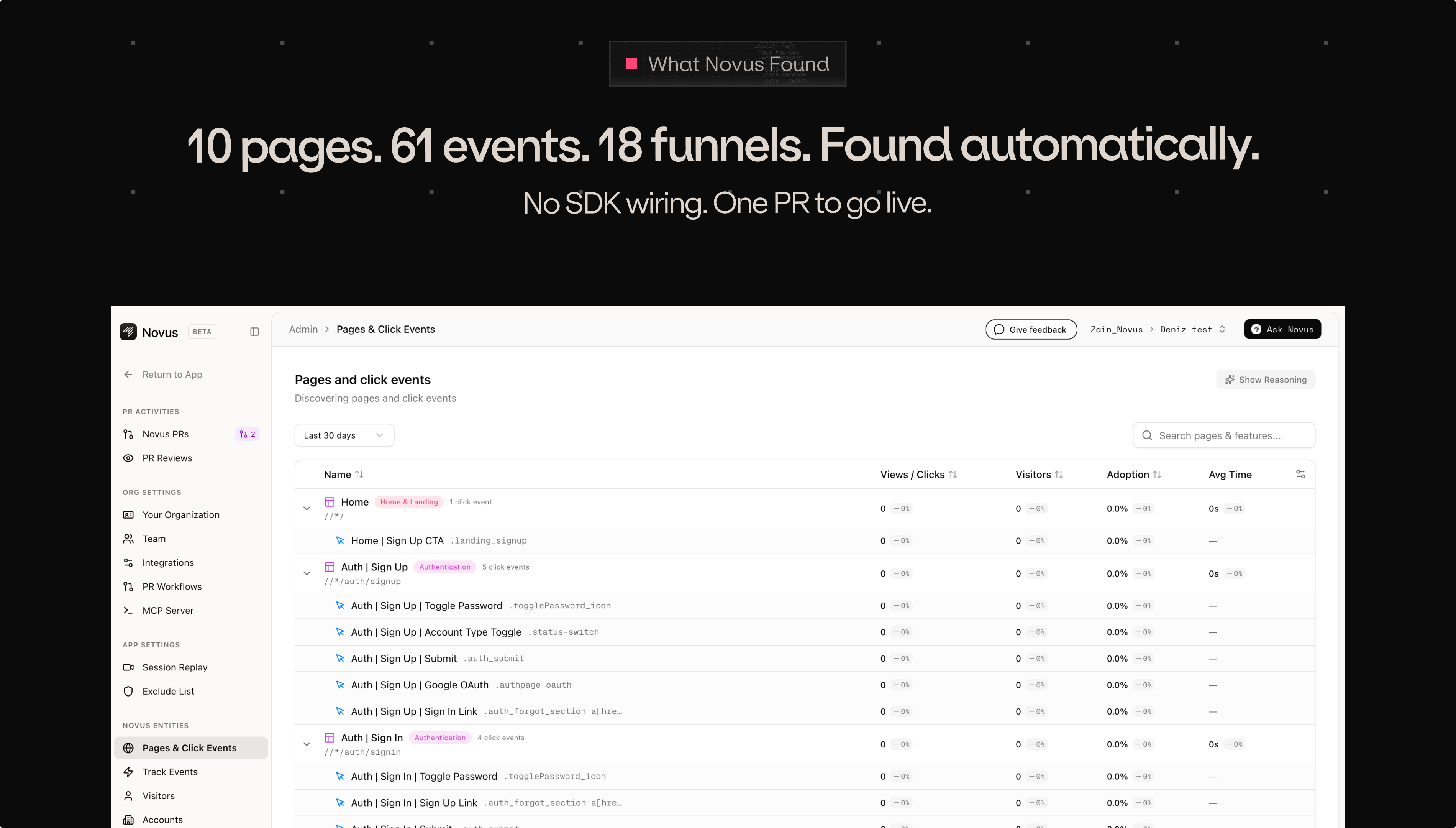Click the Return to App arrow icon
Image resolution: width=1456 pixels, height=828 pixels.
tap(128, 374)
